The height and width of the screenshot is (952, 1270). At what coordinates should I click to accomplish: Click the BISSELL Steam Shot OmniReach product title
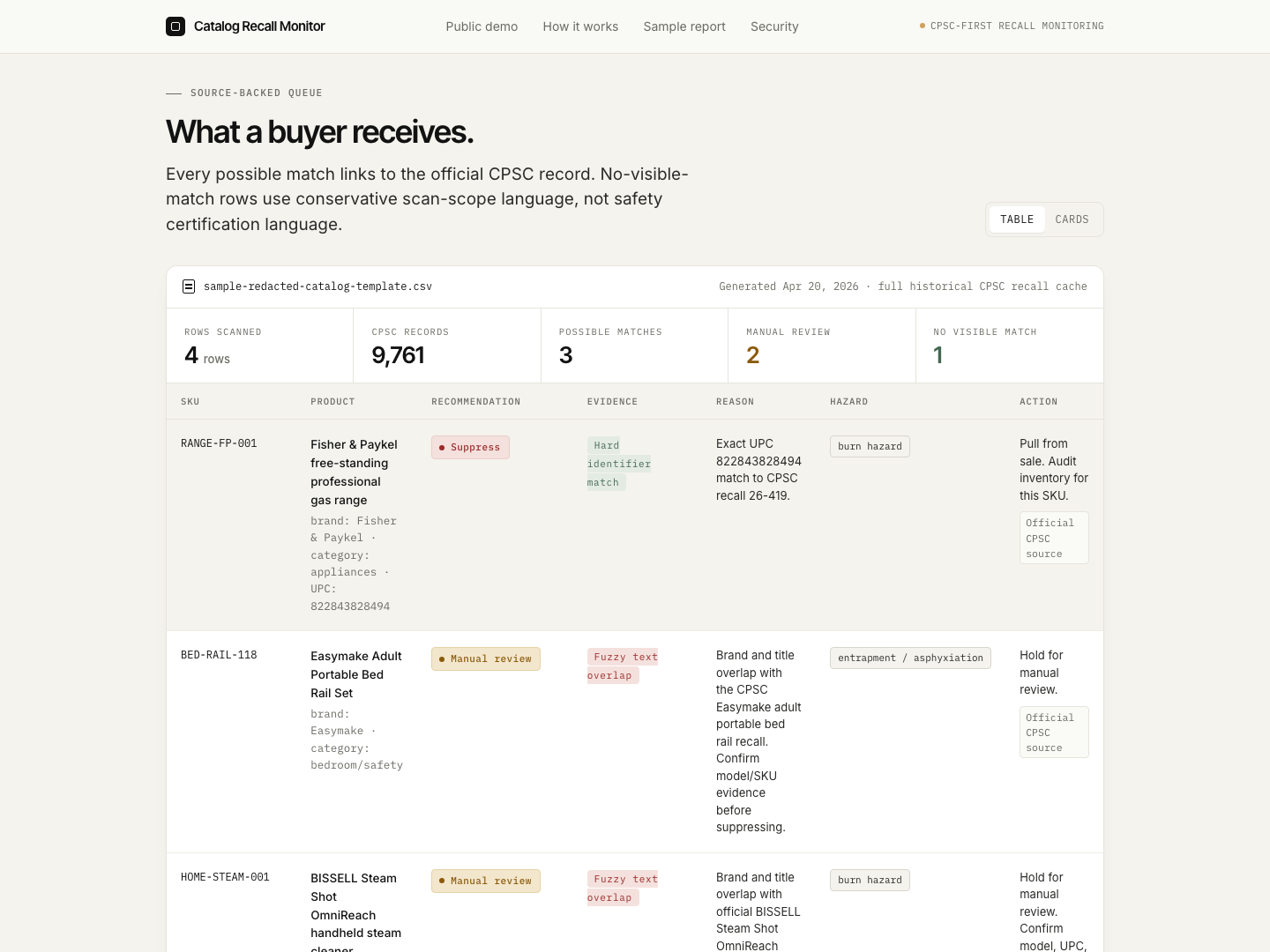coord(355,912)
